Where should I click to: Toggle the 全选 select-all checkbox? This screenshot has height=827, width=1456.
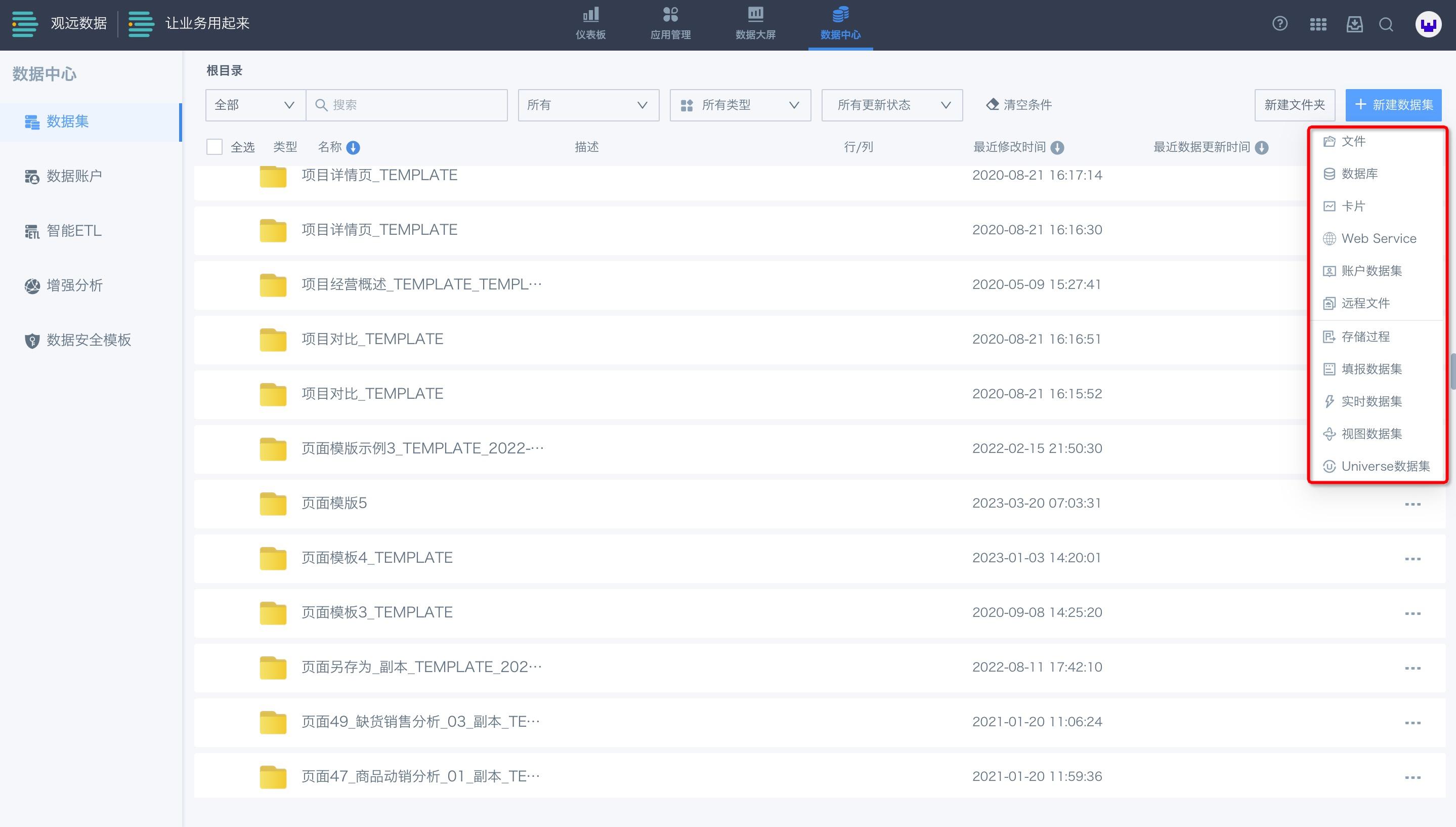215,147
